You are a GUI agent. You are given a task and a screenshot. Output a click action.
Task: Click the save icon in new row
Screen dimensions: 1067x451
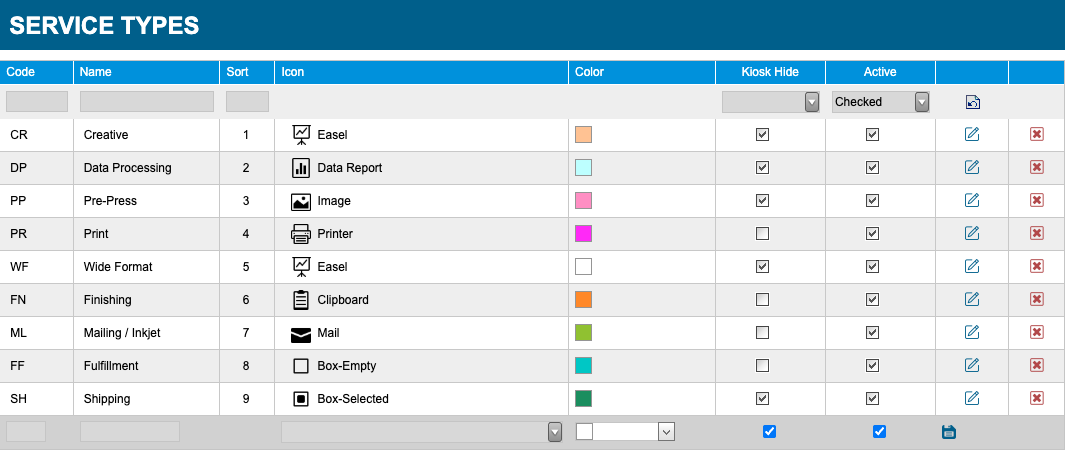click(949, 431)
